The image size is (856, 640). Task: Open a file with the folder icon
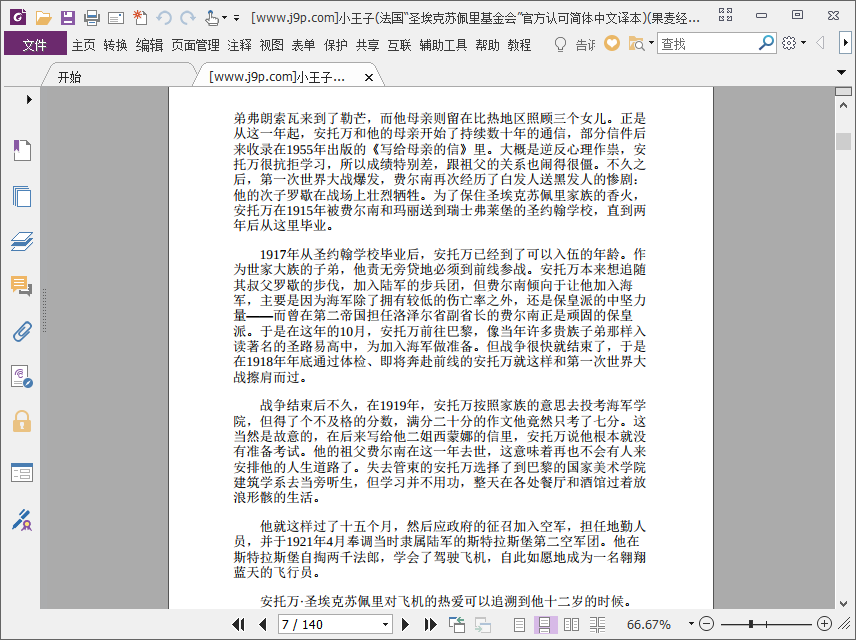point(43,18)
